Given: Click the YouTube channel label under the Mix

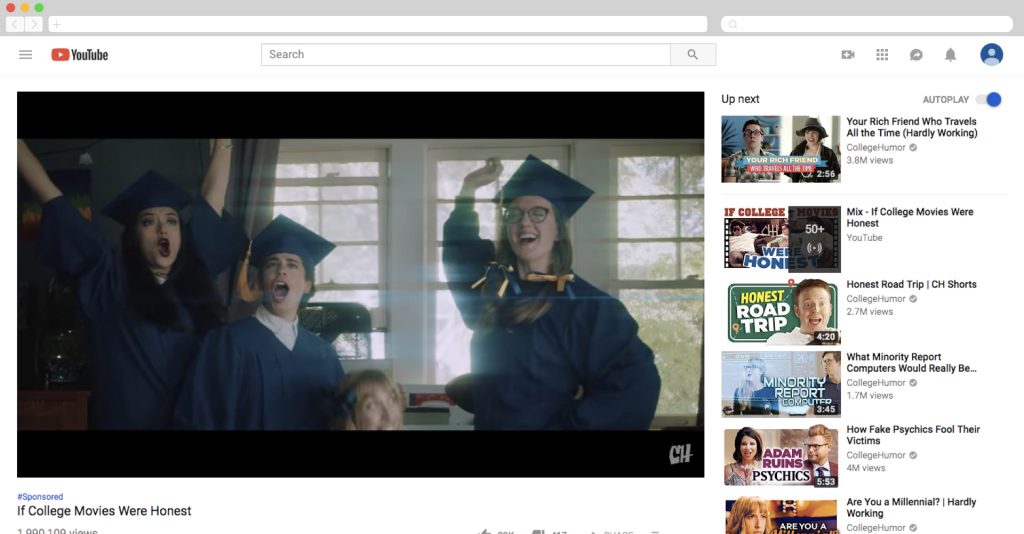Looking at the screenshot, I should [864, 238].
